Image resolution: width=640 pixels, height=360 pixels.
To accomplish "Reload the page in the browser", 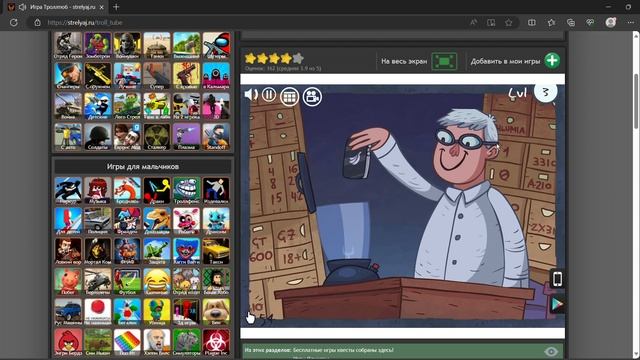I will pyautogui.click(x=13, y=22).
